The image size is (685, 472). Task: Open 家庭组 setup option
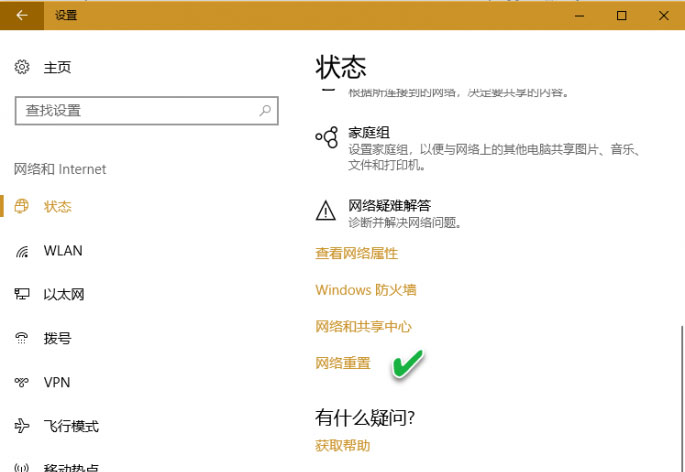369,132
